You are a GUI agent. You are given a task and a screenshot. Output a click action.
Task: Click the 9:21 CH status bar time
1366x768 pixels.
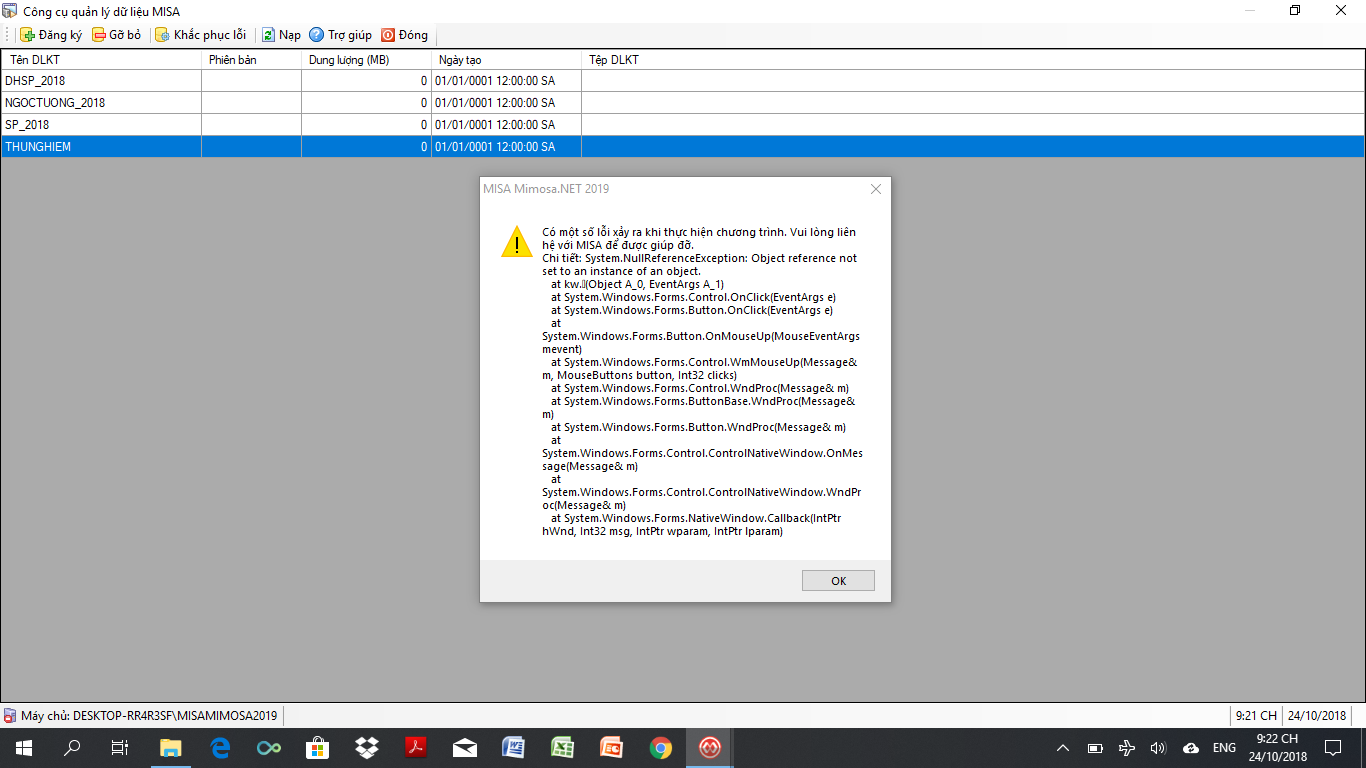[x=1256, y=716]
